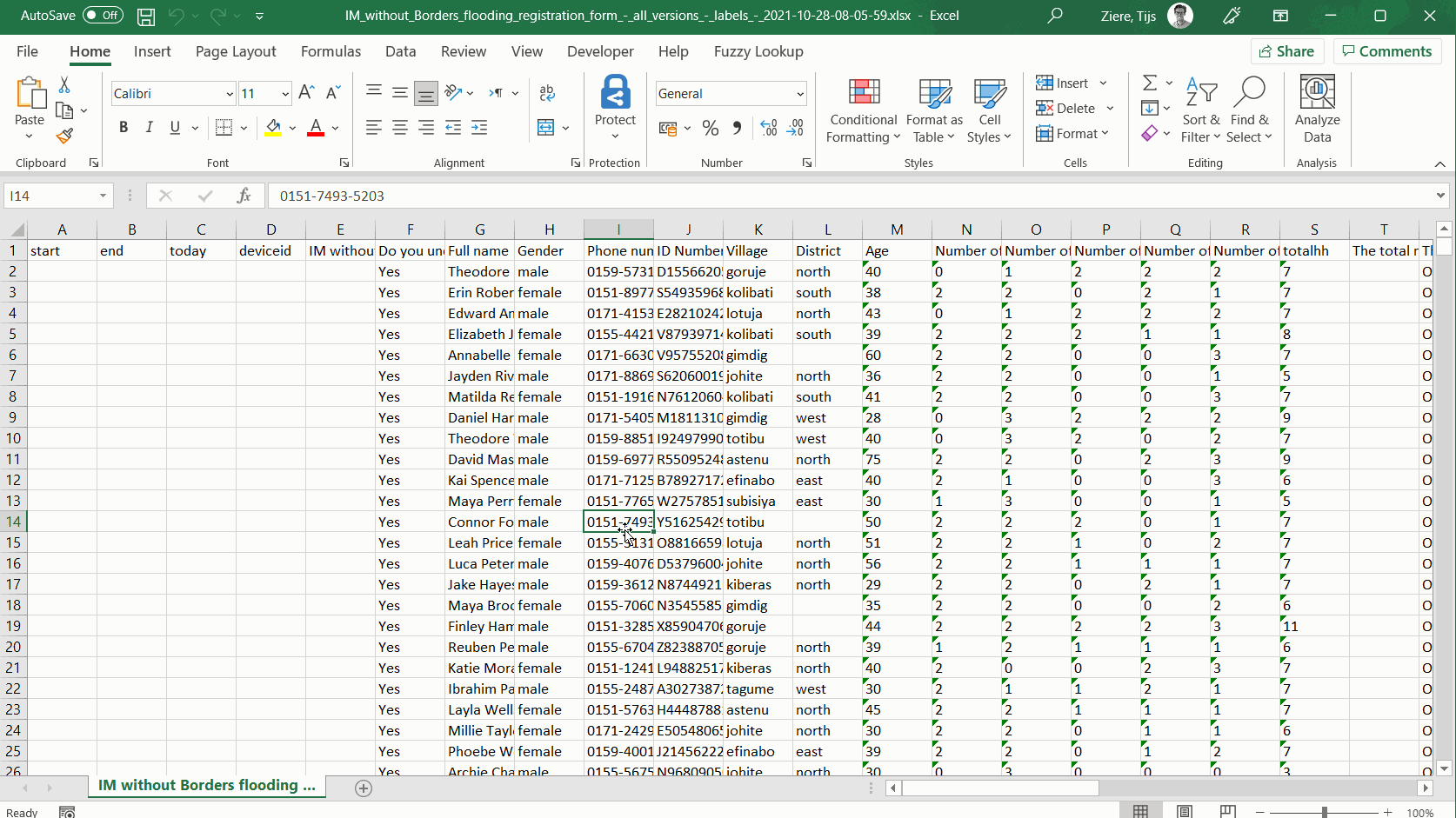The image size is (1456, 818).
Task: Switch to Page Break Preview in status bar
Action: 1227,811
